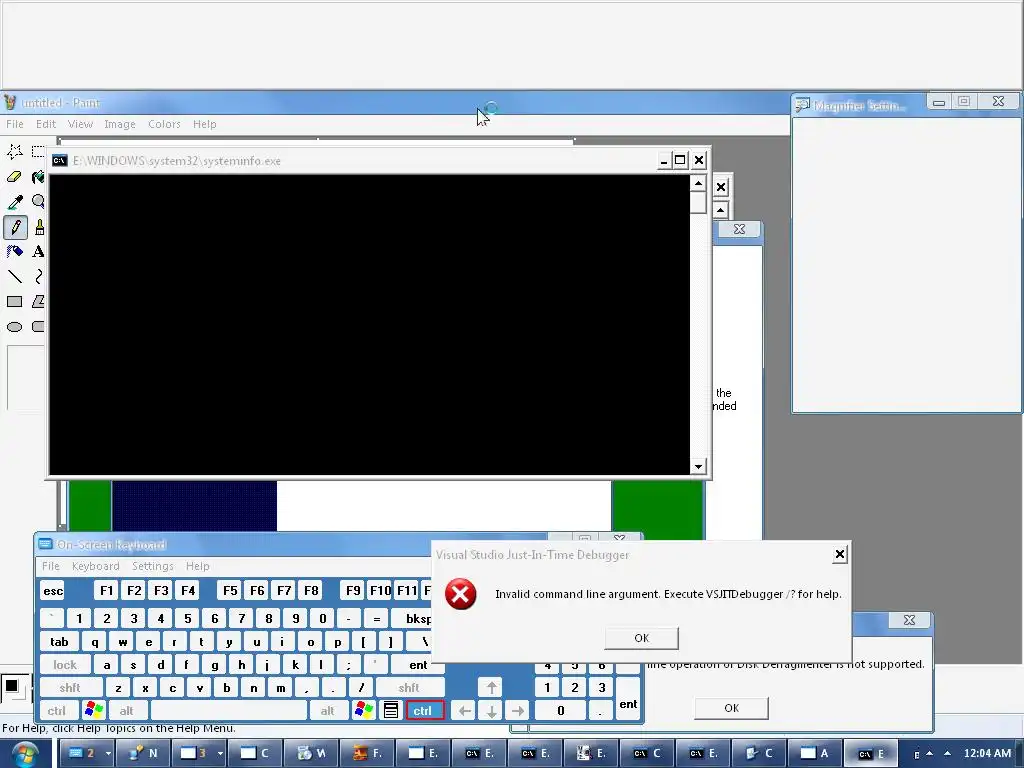Choose the Ellipse shape tool
This screenshot has height=768, width=1024.
tap(15, 327)
